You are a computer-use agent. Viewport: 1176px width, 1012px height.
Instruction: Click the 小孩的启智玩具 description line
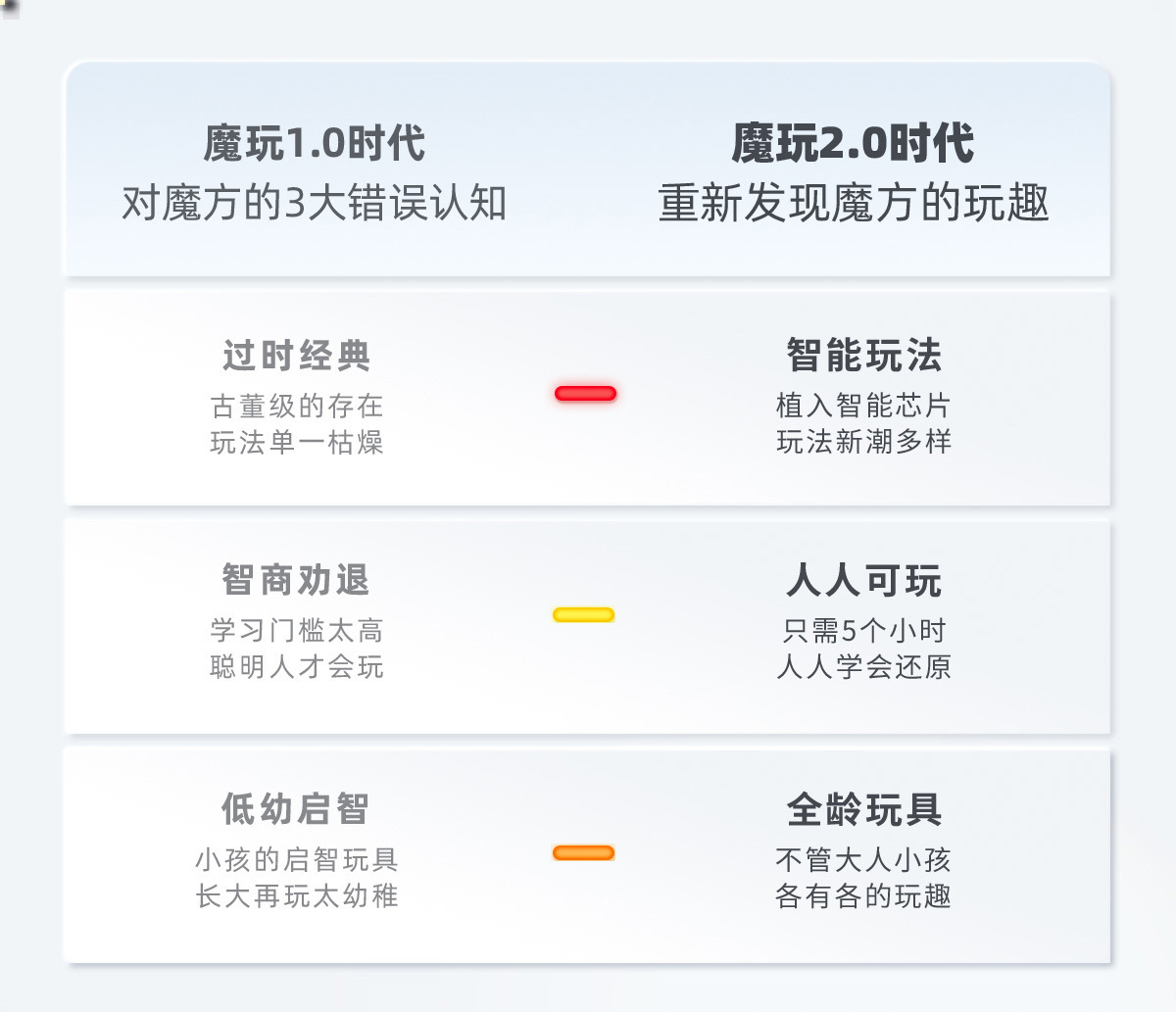[x=296, y=860]
